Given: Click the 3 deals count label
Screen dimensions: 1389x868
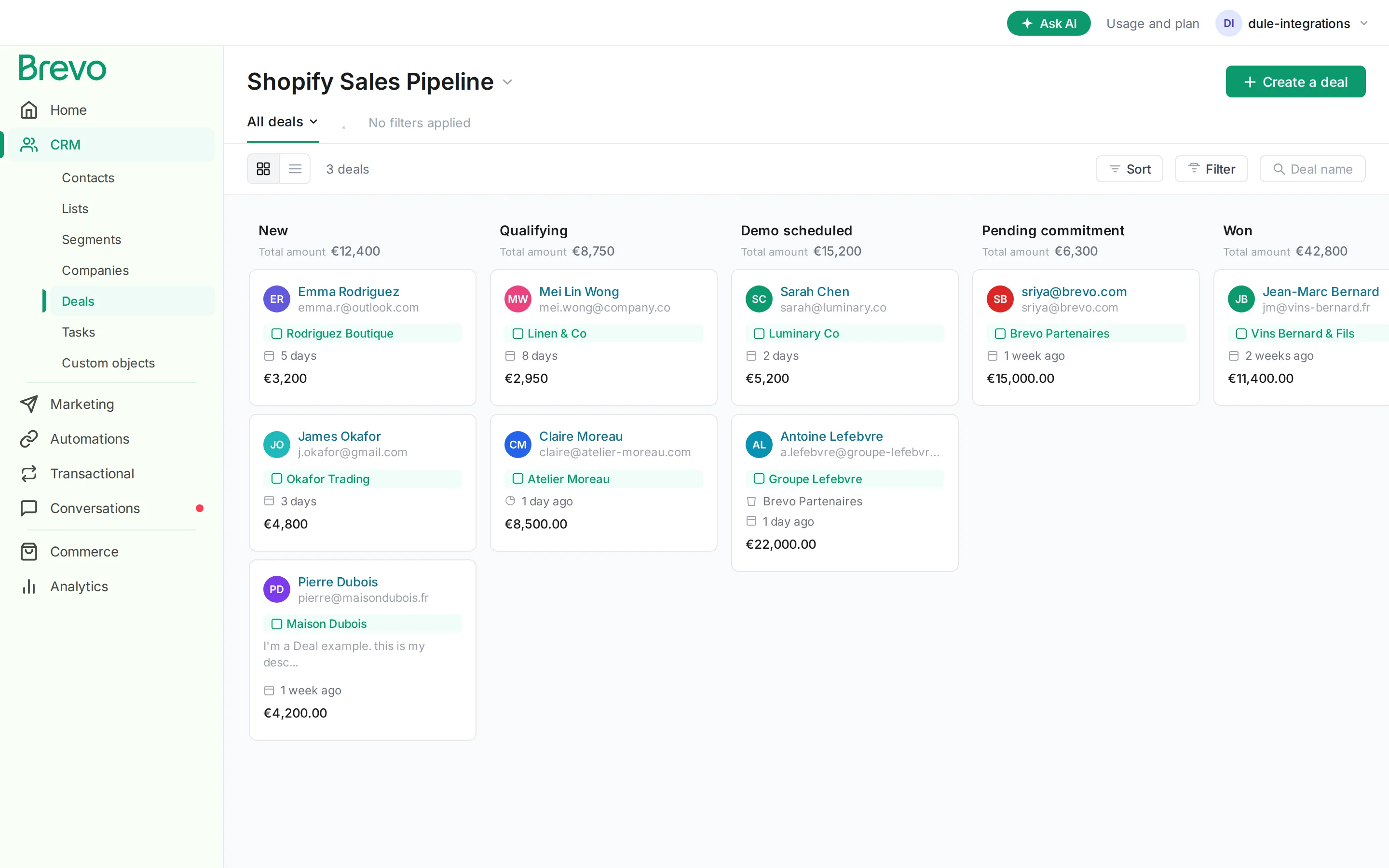Looking at the screenshot, I should [x=347, y=169].
